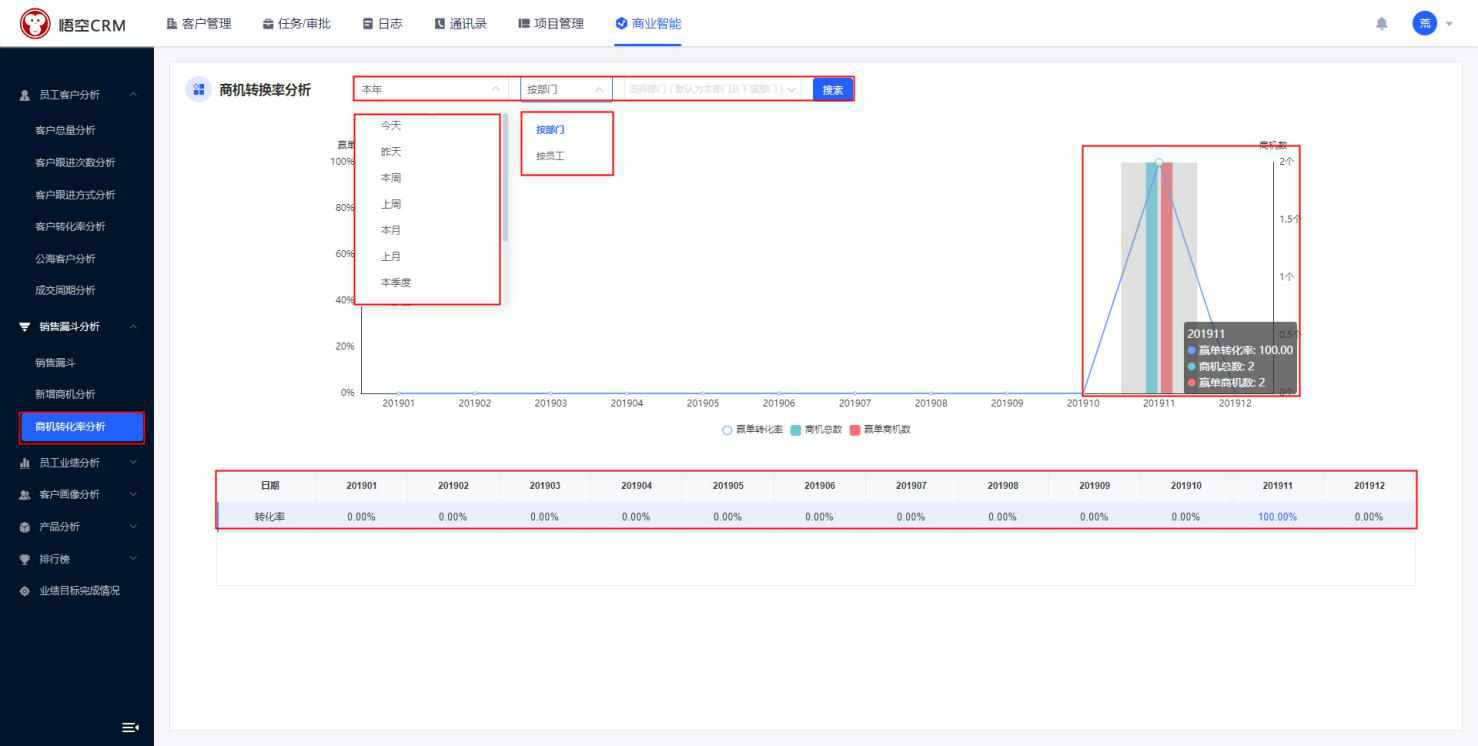Open the 按部门 grouping dropdown
Screen dimensions: 1478x746
[x=566, y=89]
